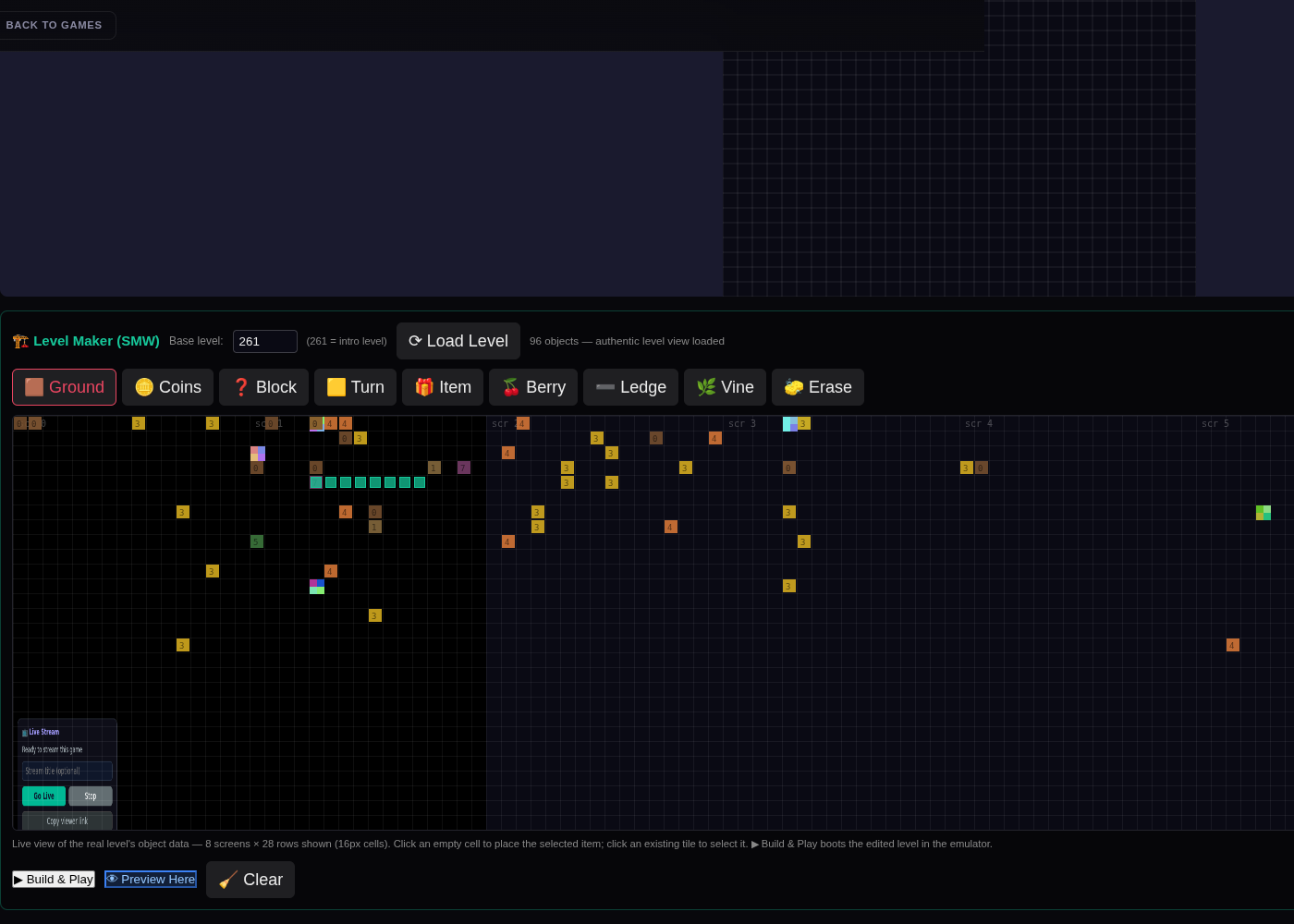Screen dimensions: 1294x924
Task: Select the Ground tile tool
Action: point(64,387)
